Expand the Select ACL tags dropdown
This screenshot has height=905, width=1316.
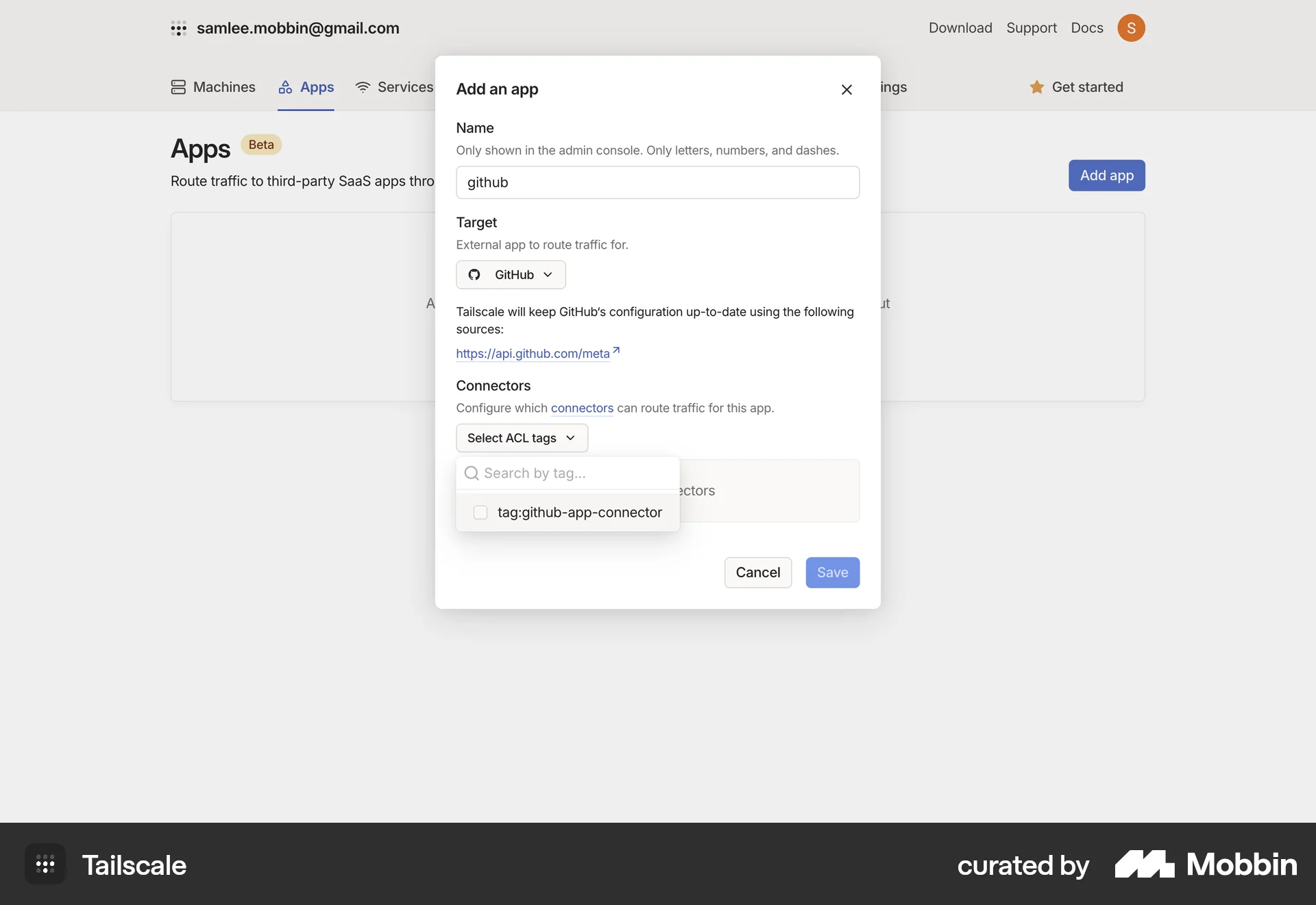pos(522,437)
